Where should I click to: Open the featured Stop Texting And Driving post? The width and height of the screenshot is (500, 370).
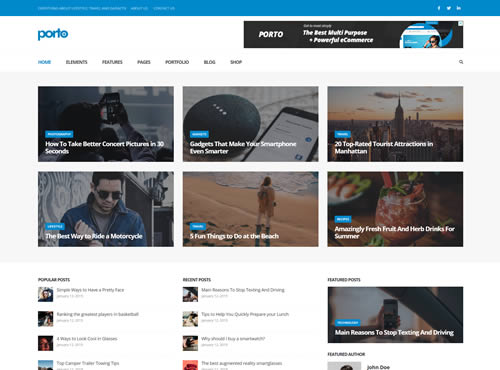[395, 315]
